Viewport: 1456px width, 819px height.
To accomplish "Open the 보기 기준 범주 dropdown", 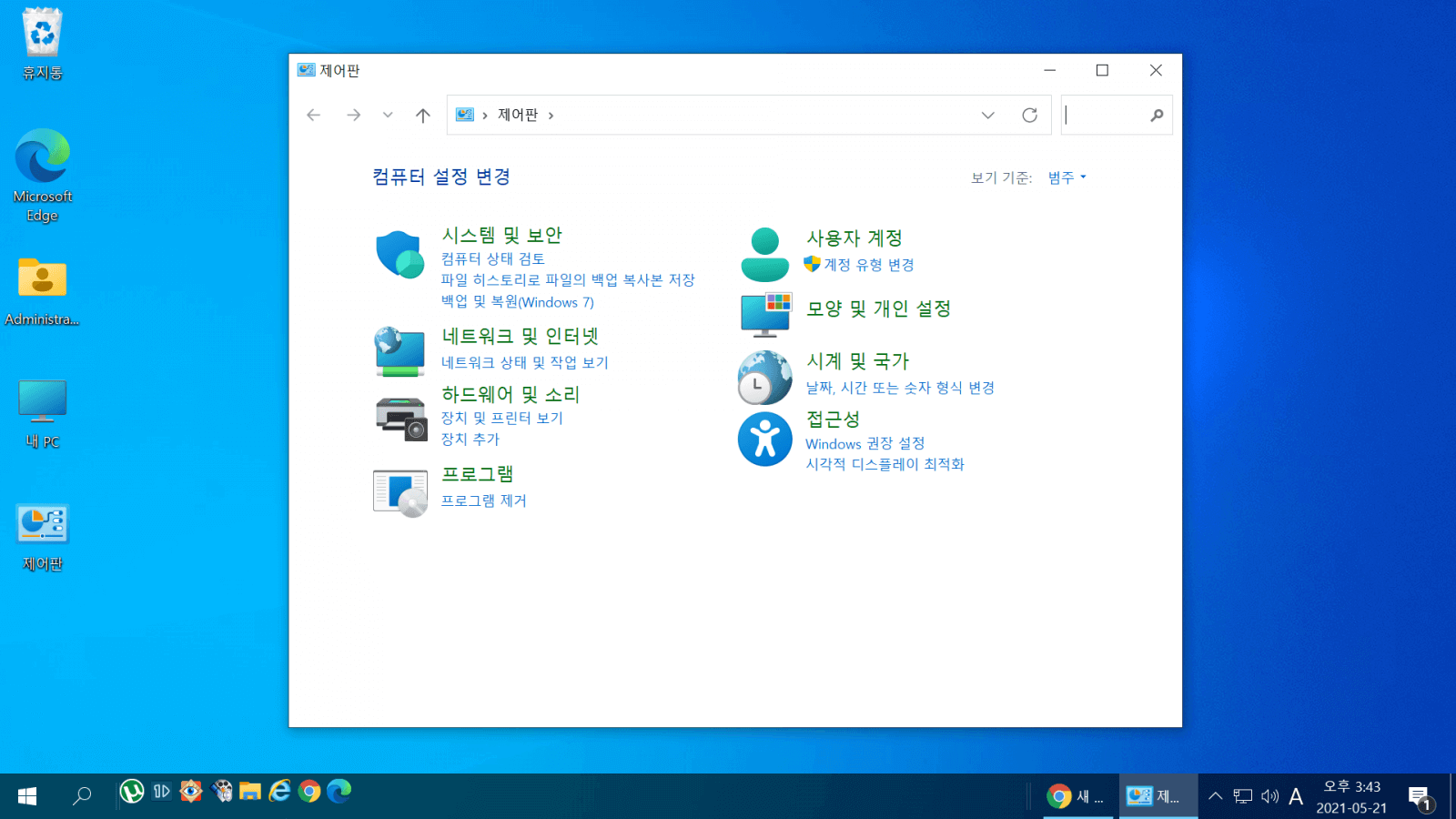I will point(1067,177).
